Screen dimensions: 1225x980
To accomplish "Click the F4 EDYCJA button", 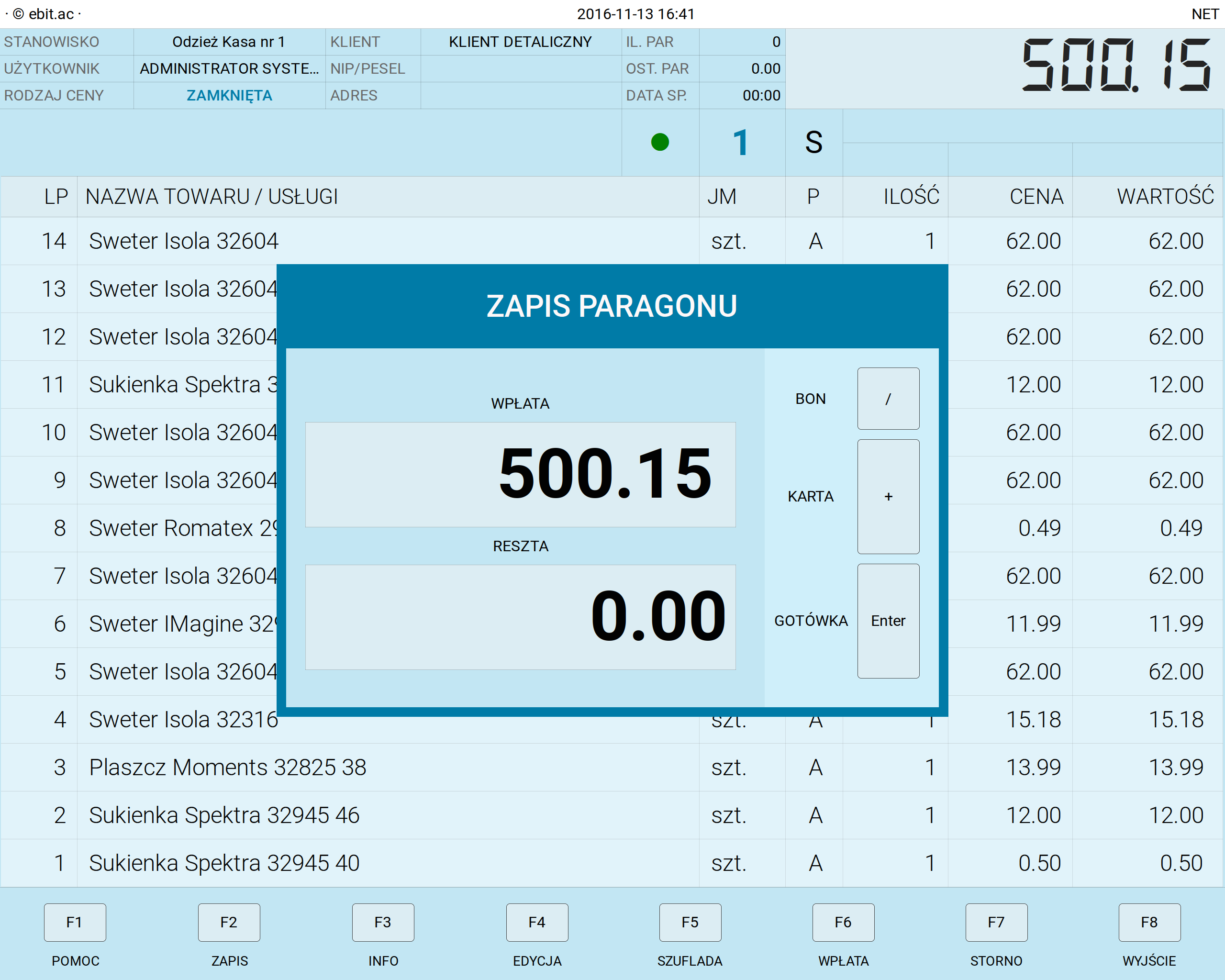I will click(x=537, y=922).
